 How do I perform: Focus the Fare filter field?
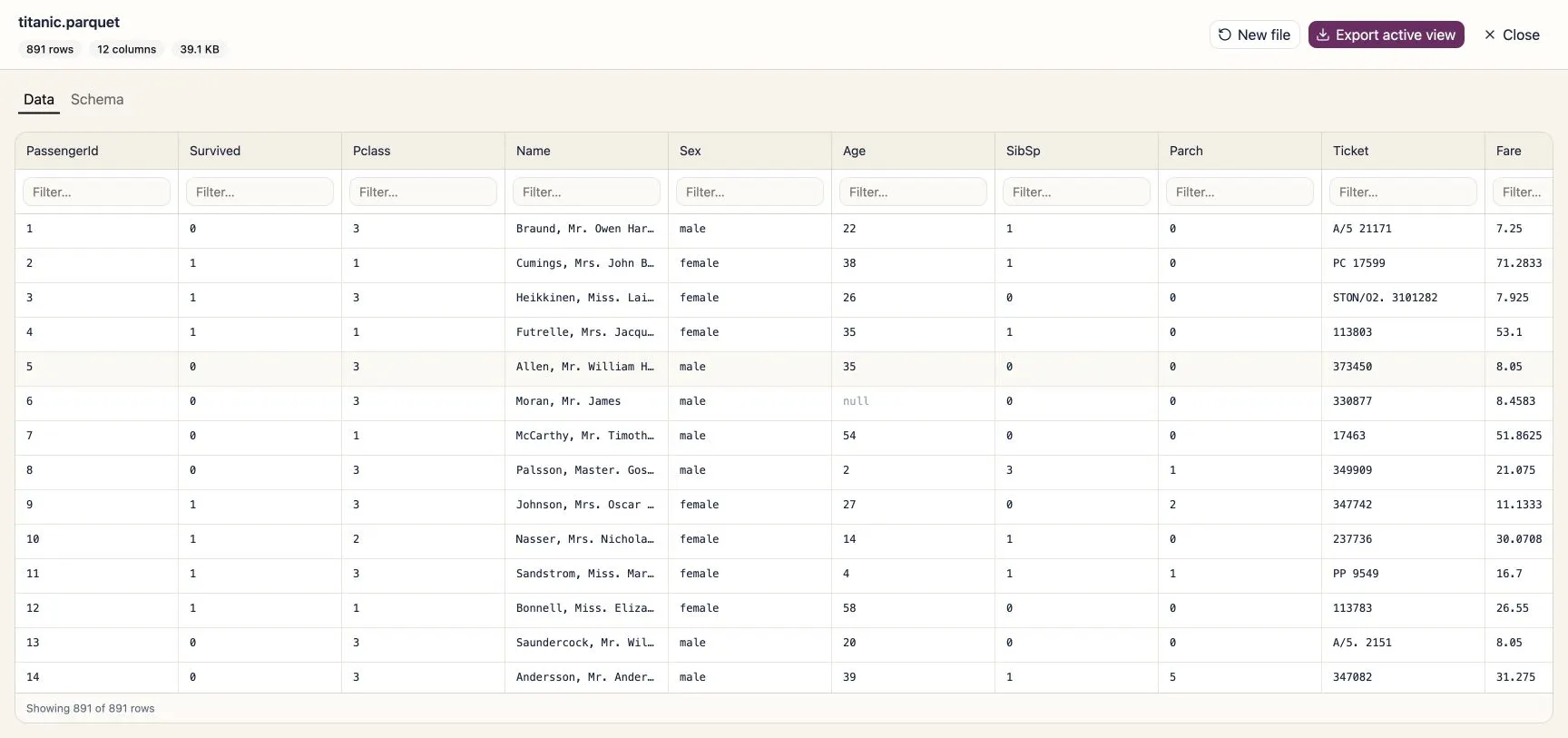pyautogui.click(x=1523, y=192)
